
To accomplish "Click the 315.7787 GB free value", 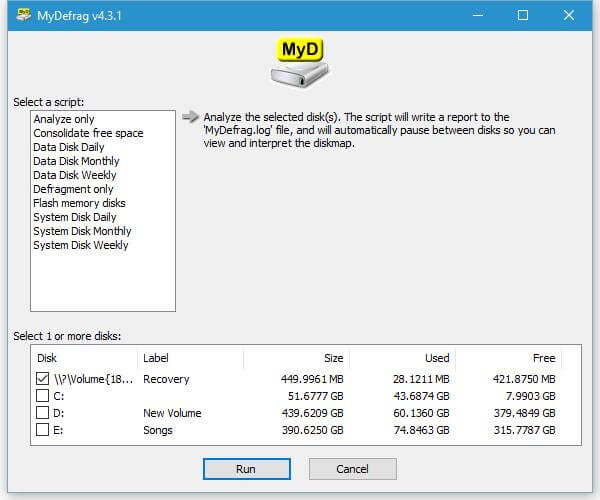I will 525,430.
